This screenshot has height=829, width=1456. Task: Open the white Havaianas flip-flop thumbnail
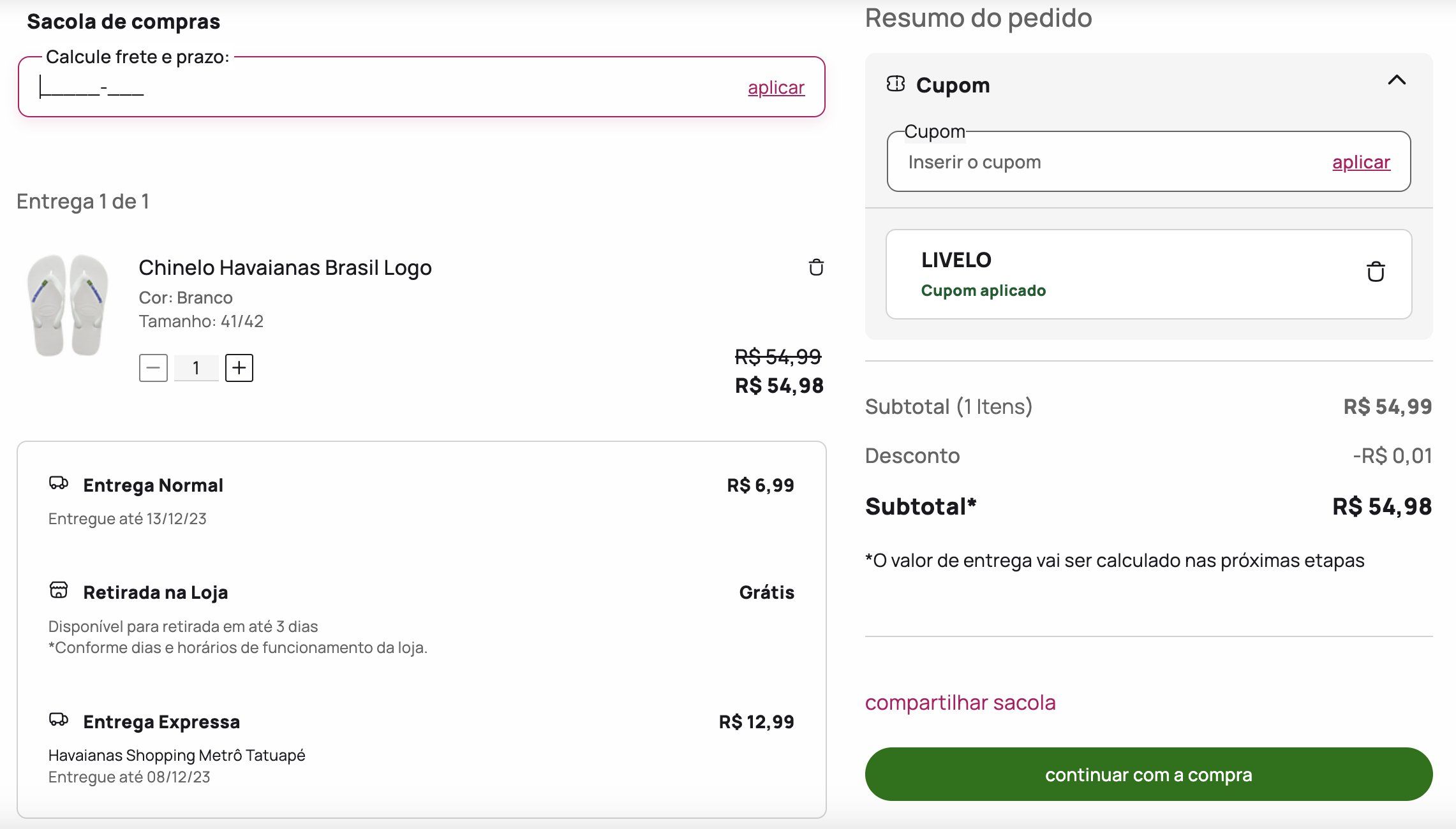tap(68, 305)
